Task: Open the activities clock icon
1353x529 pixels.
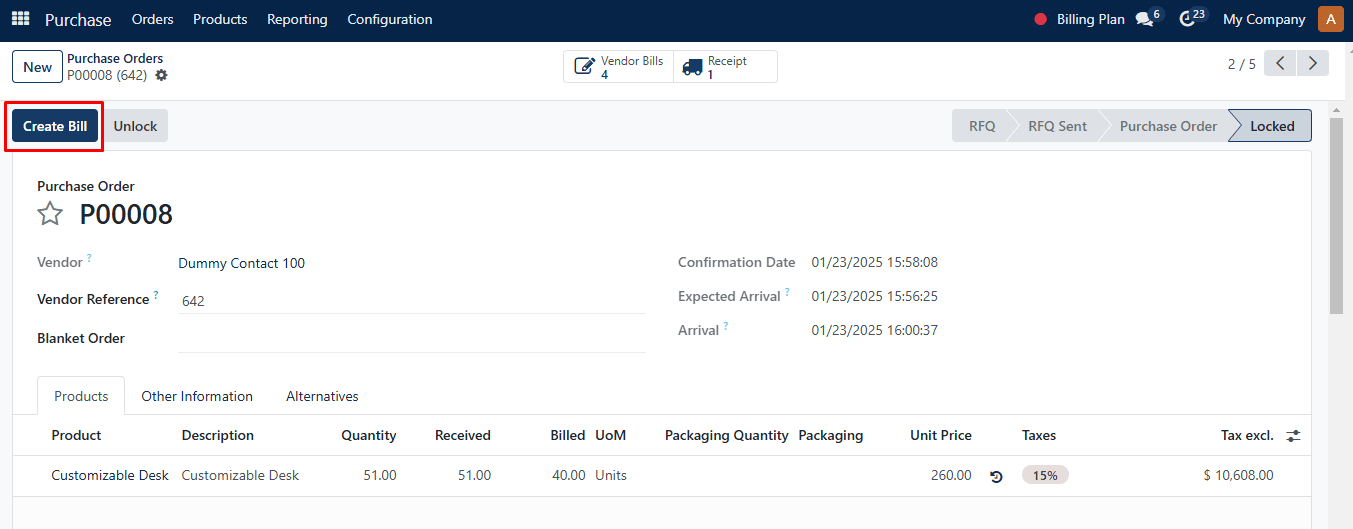Action: [x=1187, y=19]
